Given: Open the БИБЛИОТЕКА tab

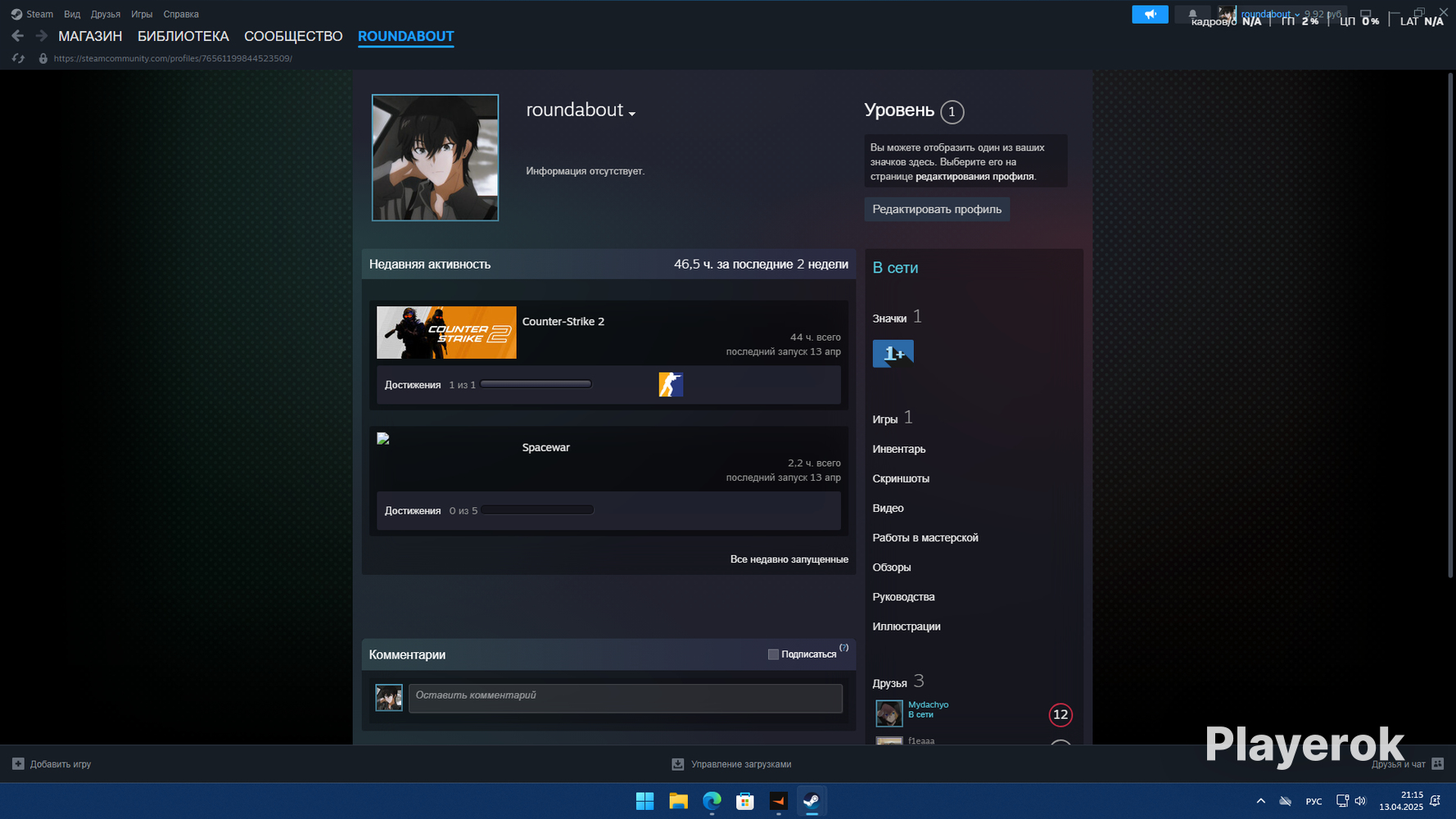Looking at the screenshot, I should [x=183, y=36].
